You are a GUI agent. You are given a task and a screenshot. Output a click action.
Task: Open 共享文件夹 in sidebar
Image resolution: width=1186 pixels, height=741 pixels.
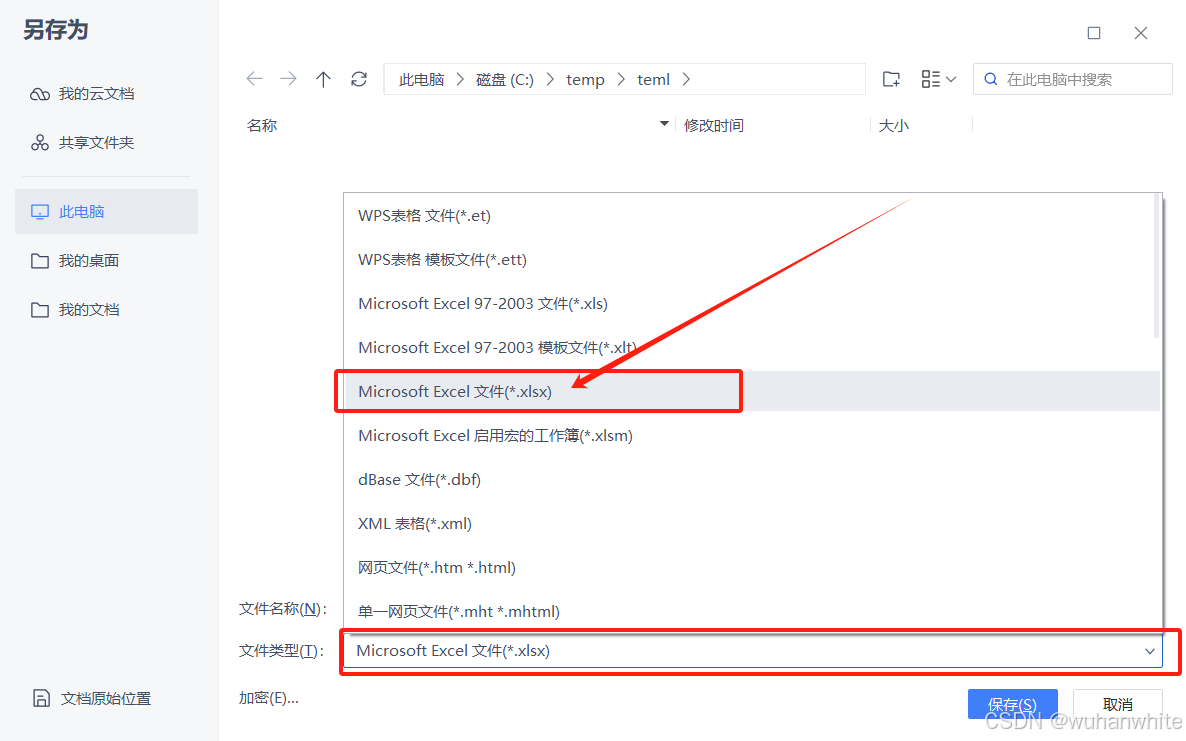[x=82, y=143]
